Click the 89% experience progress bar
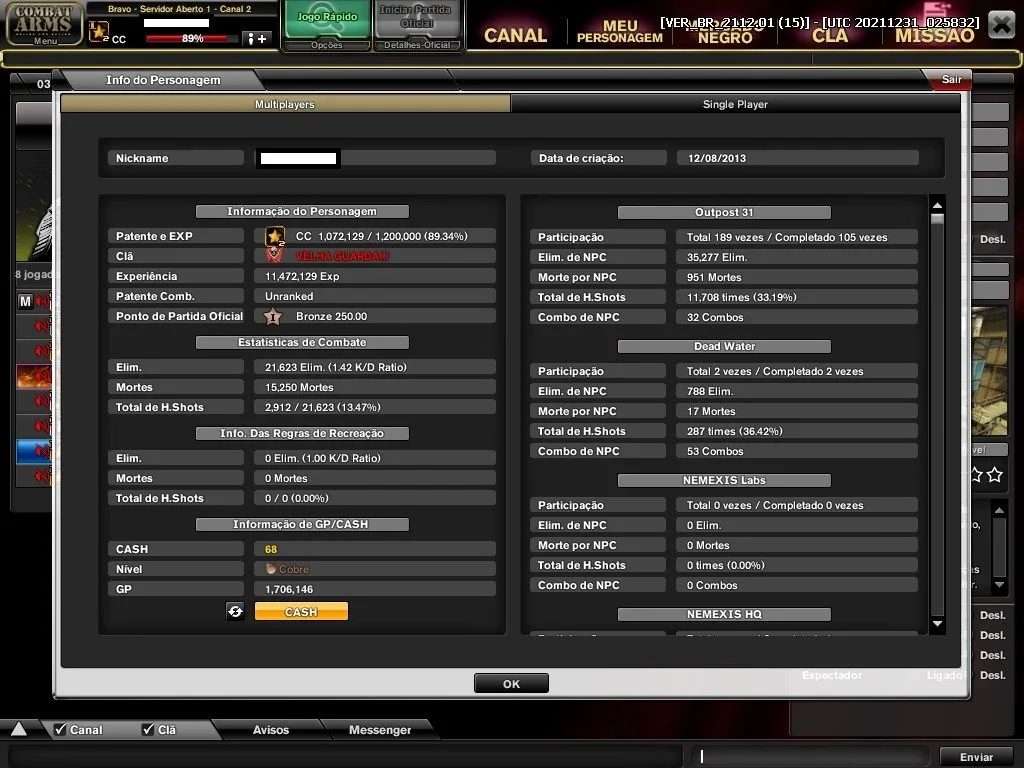 [x=193, y=39]
